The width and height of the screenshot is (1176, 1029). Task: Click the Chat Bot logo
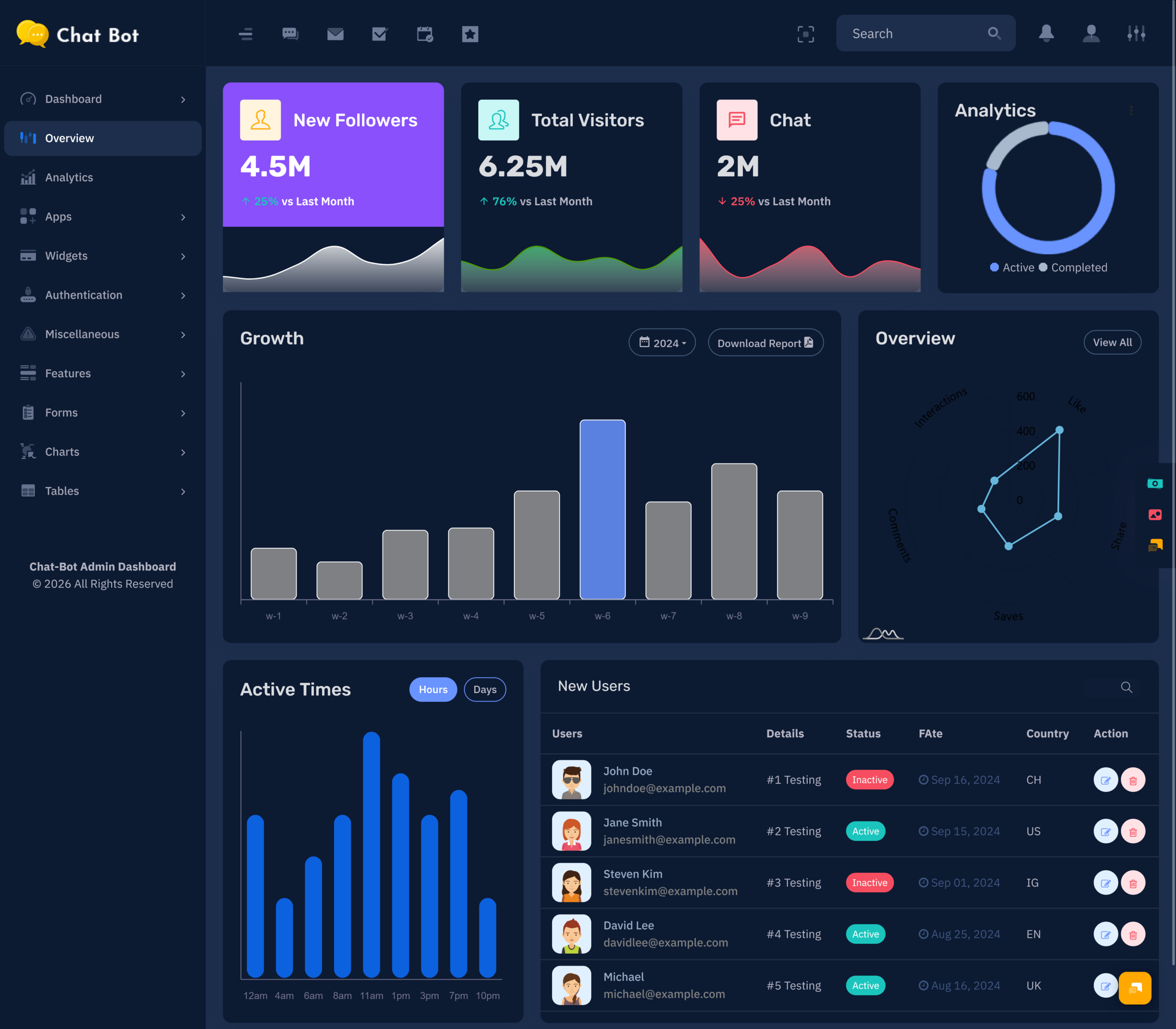[78, 34]
